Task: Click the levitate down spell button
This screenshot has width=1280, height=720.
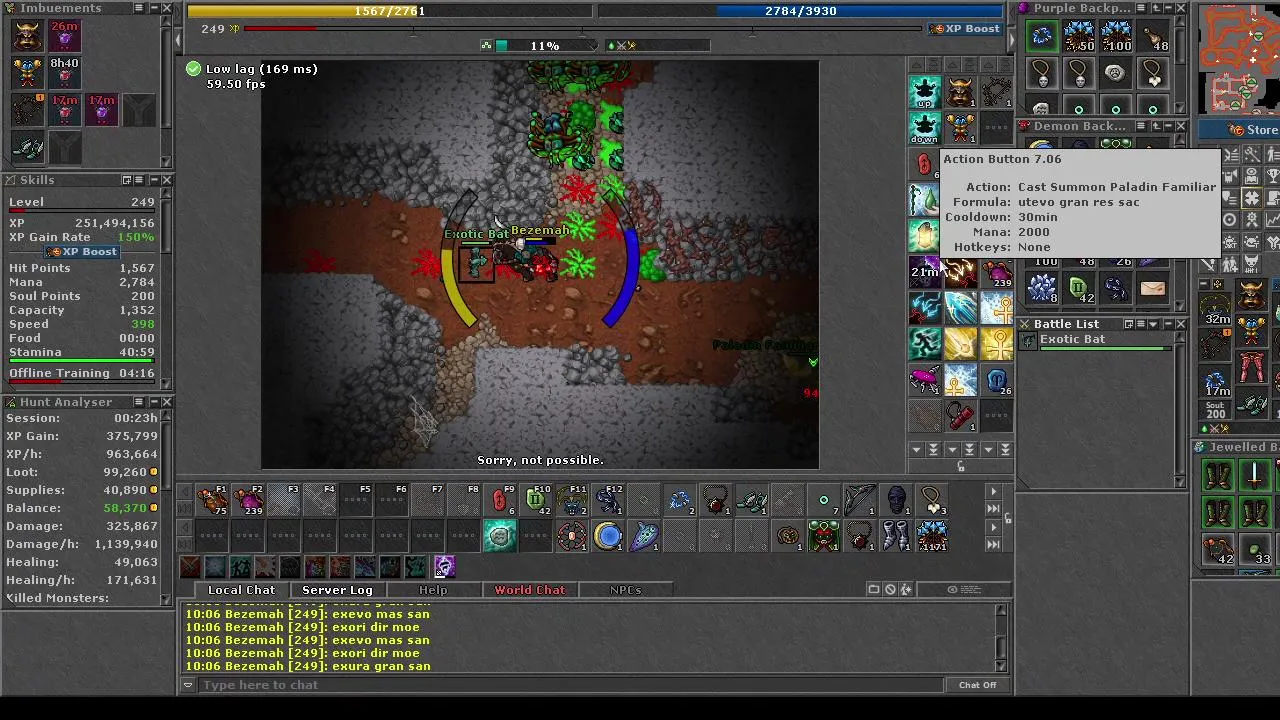Action: (925, 128)
